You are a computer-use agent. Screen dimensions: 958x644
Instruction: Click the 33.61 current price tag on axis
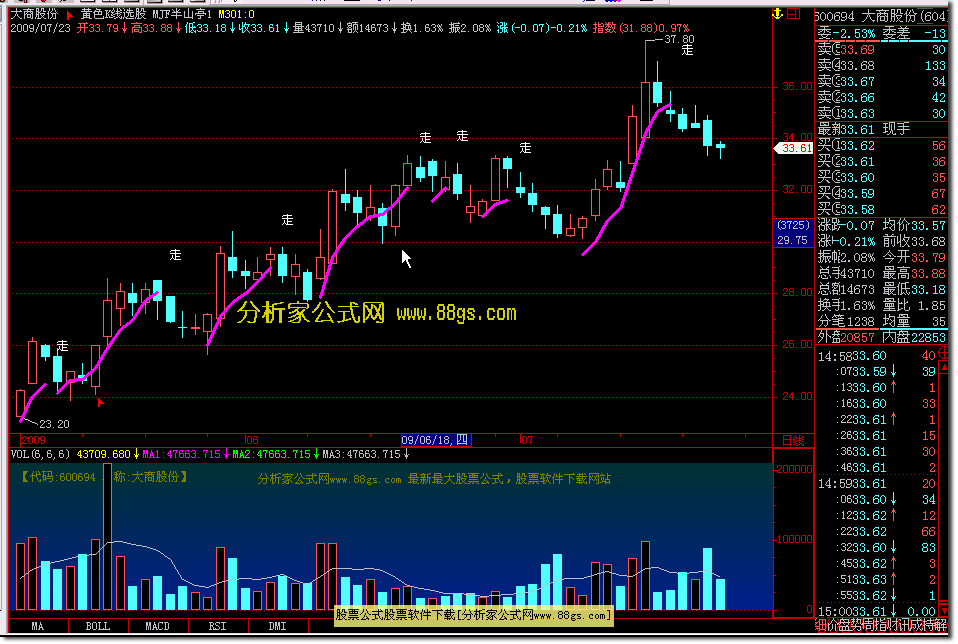(794, 148)
